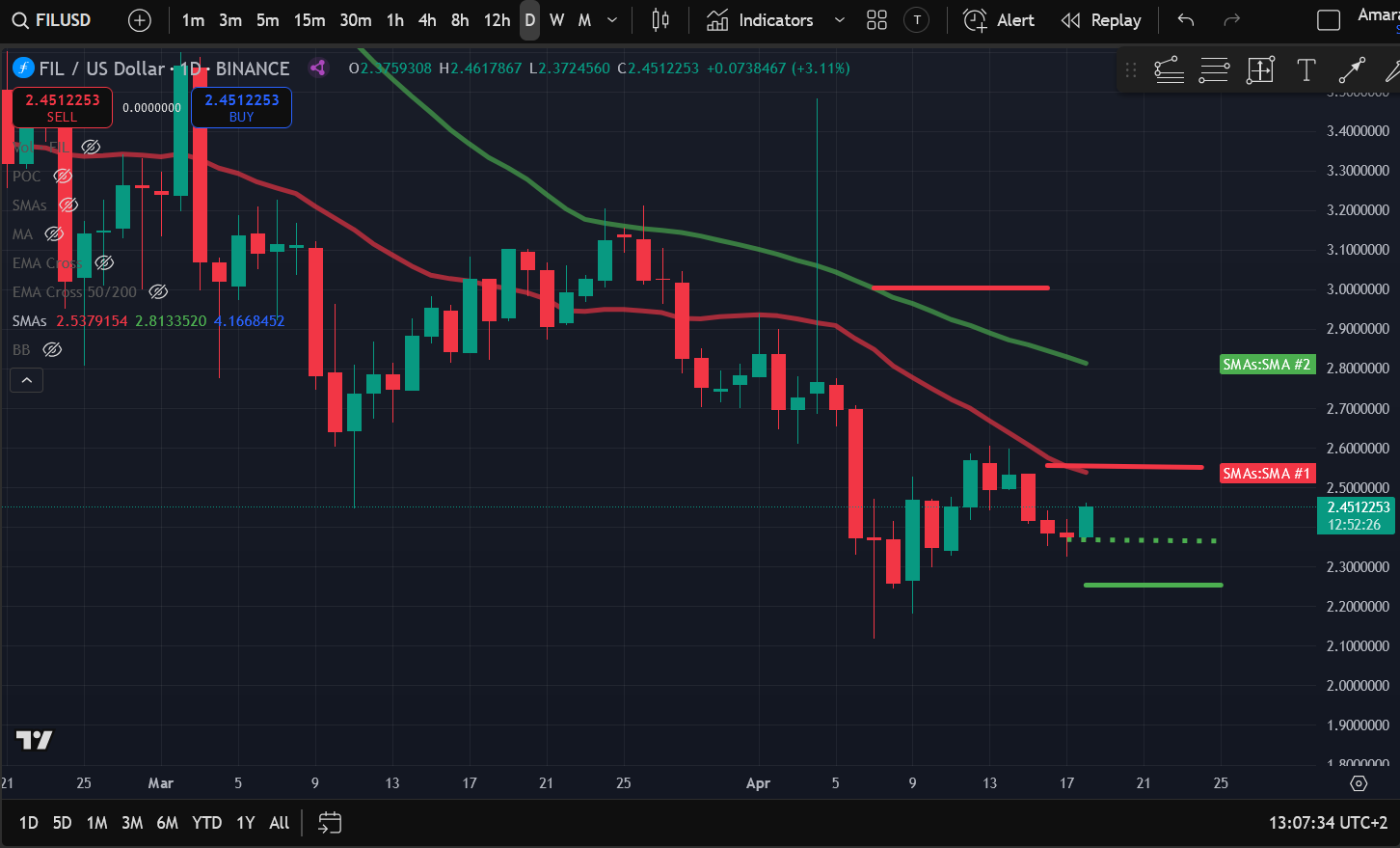Click the TradingView logo
This screenshot has height=848, width=1400.
coord(35,740)
